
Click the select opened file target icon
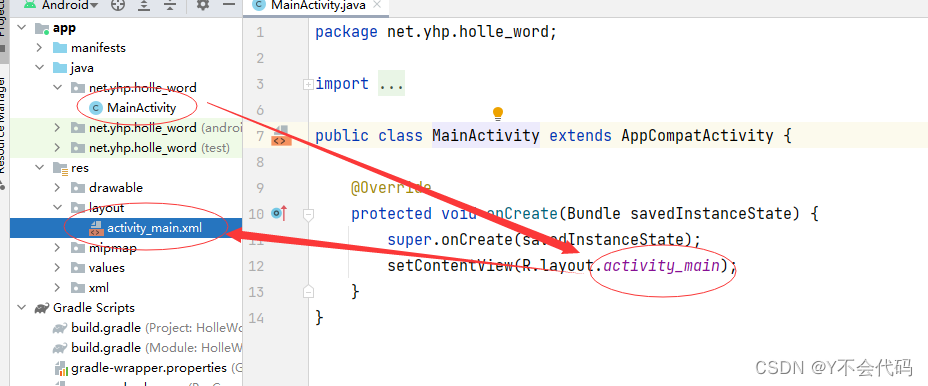coord(118,5)
